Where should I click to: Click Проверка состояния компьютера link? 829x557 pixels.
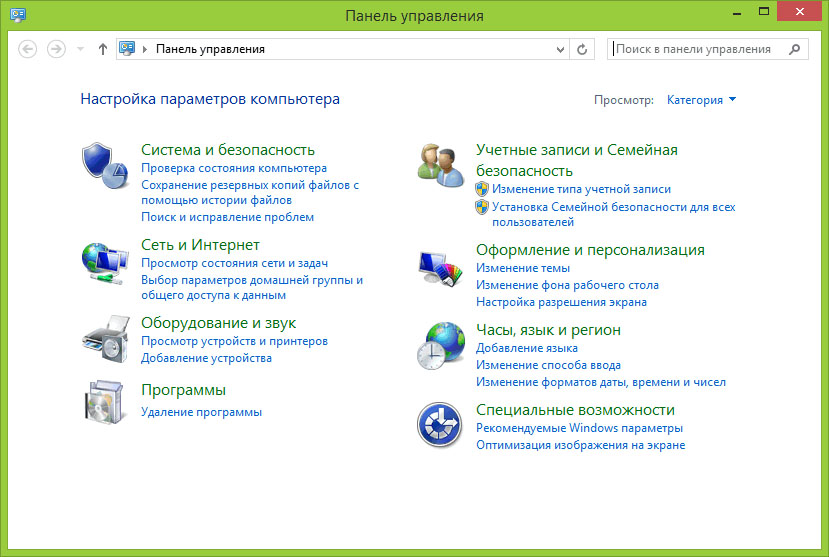click(x=234, y=168)
